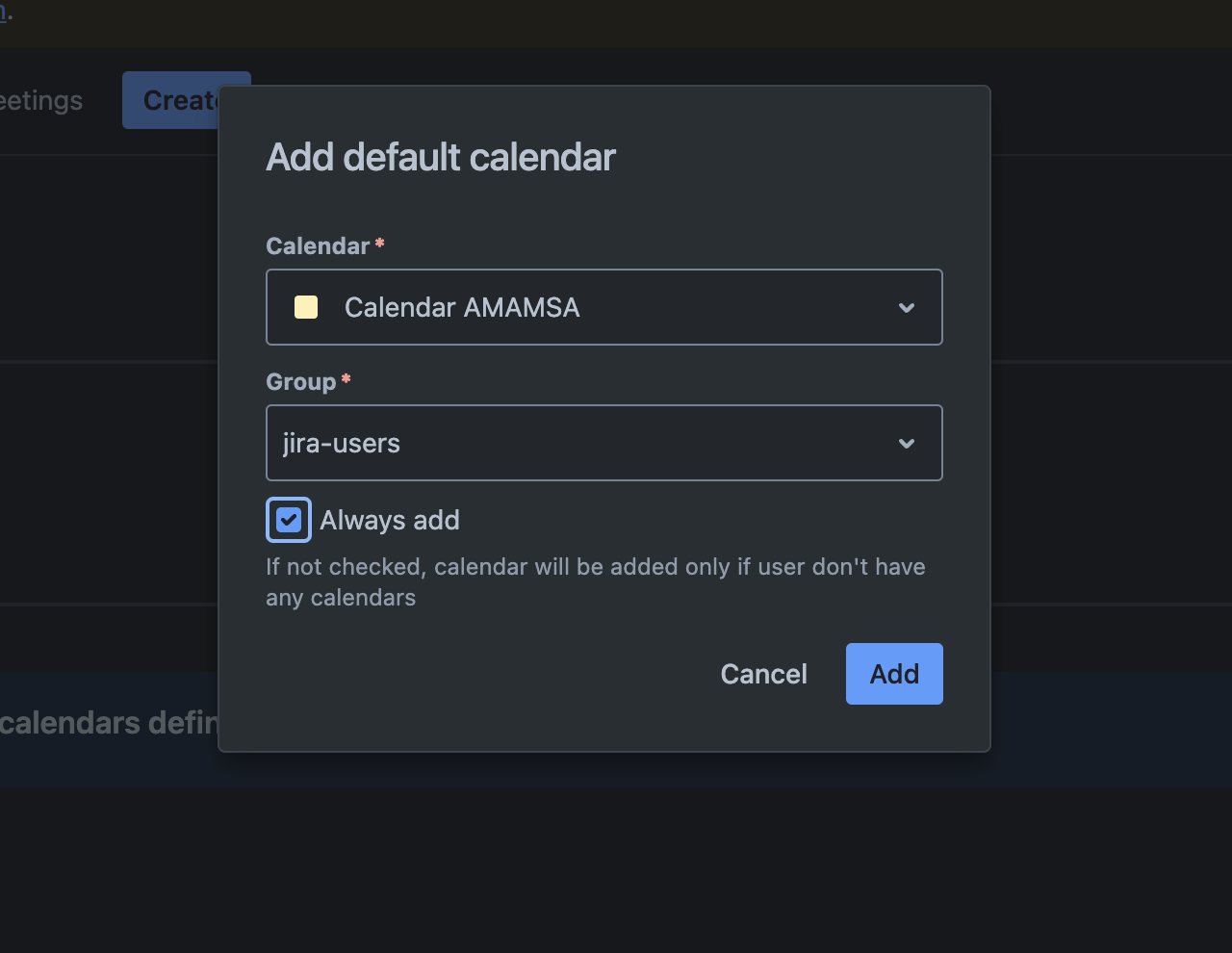The image size is (1232, 953).
Task: Click the "calendars defin" text behind the dialog
Action: pyautogui.click(x=108, y=723)
